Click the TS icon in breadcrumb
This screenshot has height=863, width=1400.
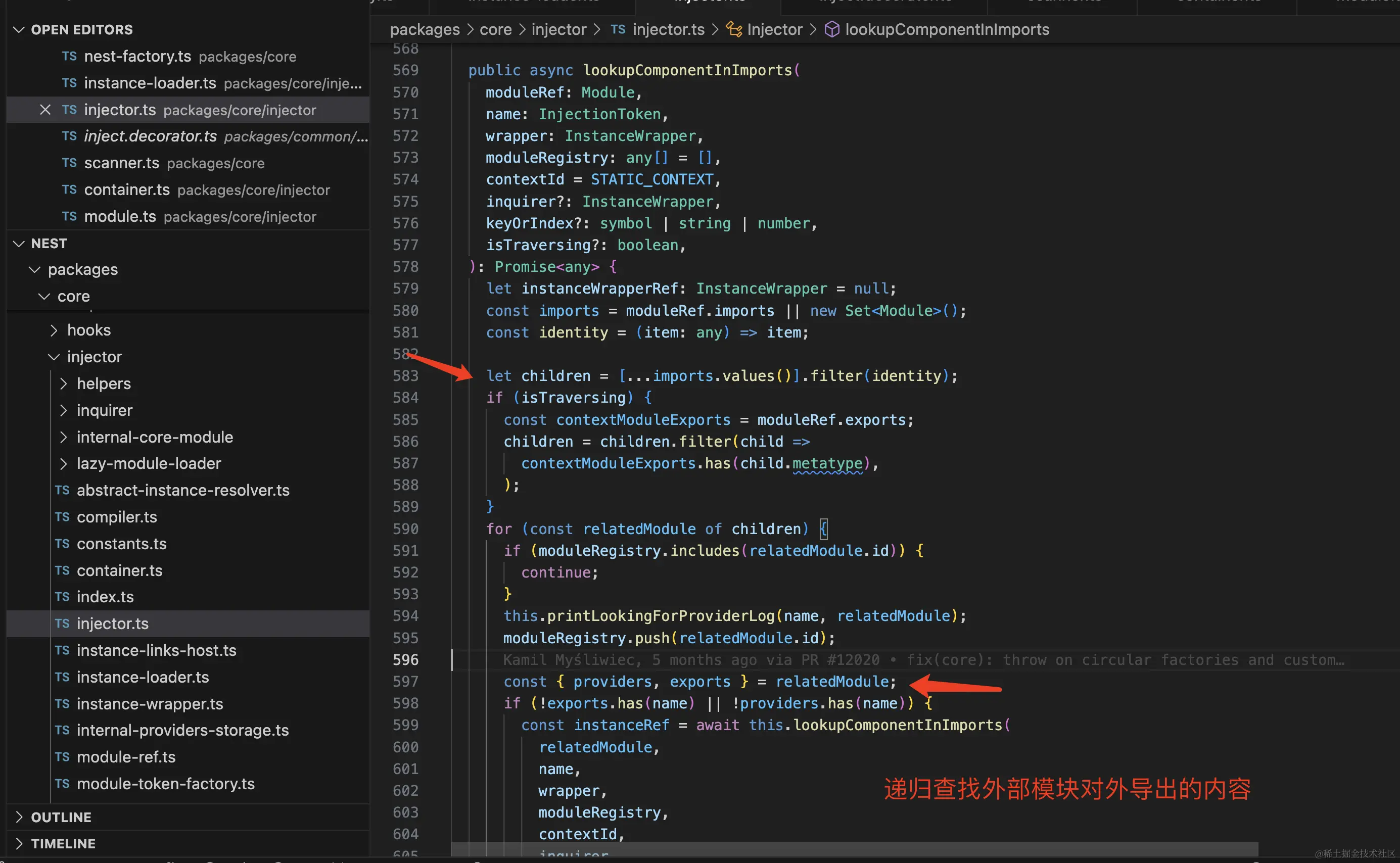coord(618,29)
